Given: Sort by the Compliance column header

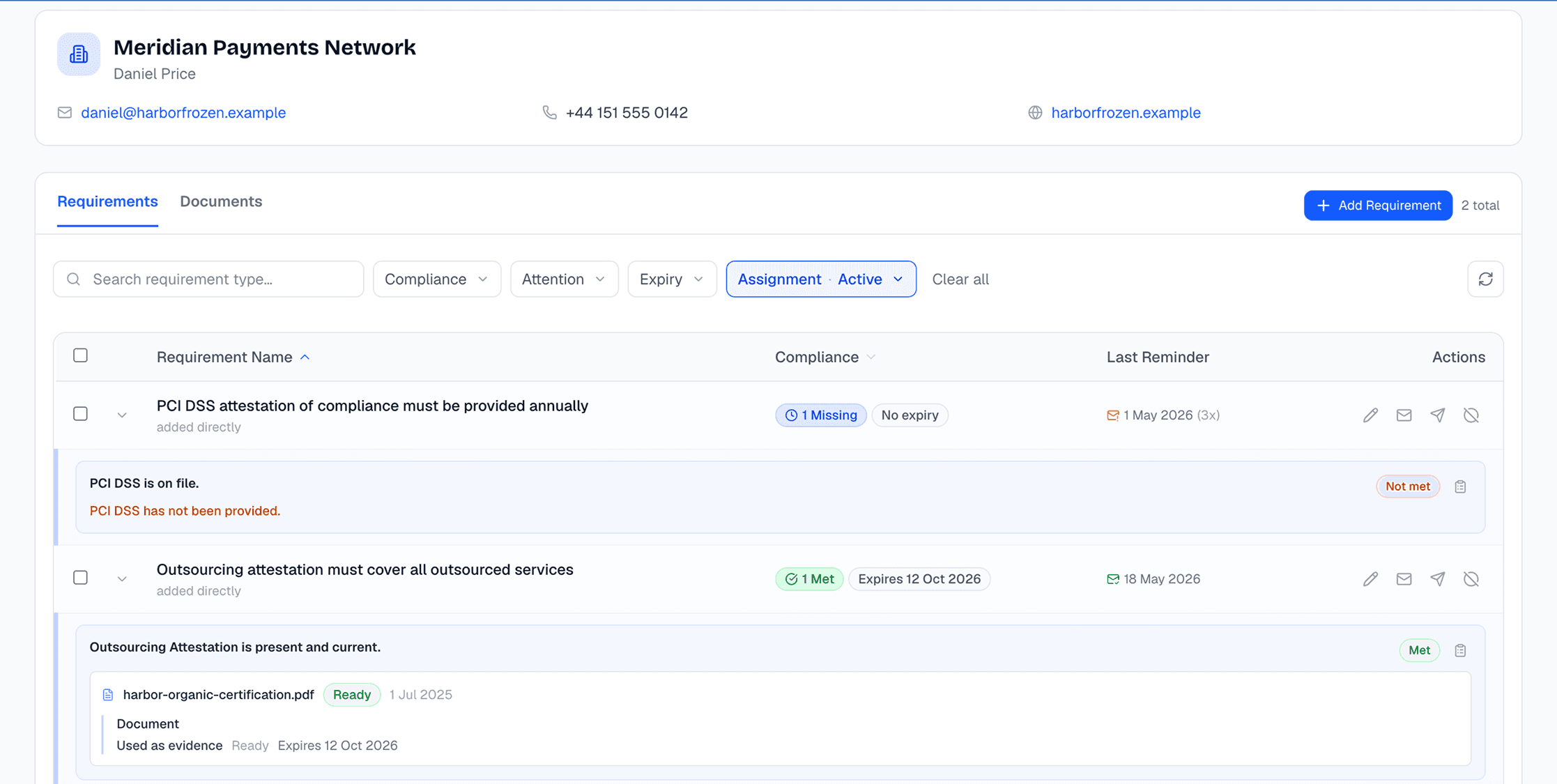Looking at the screenshot, I should [824, 357].
